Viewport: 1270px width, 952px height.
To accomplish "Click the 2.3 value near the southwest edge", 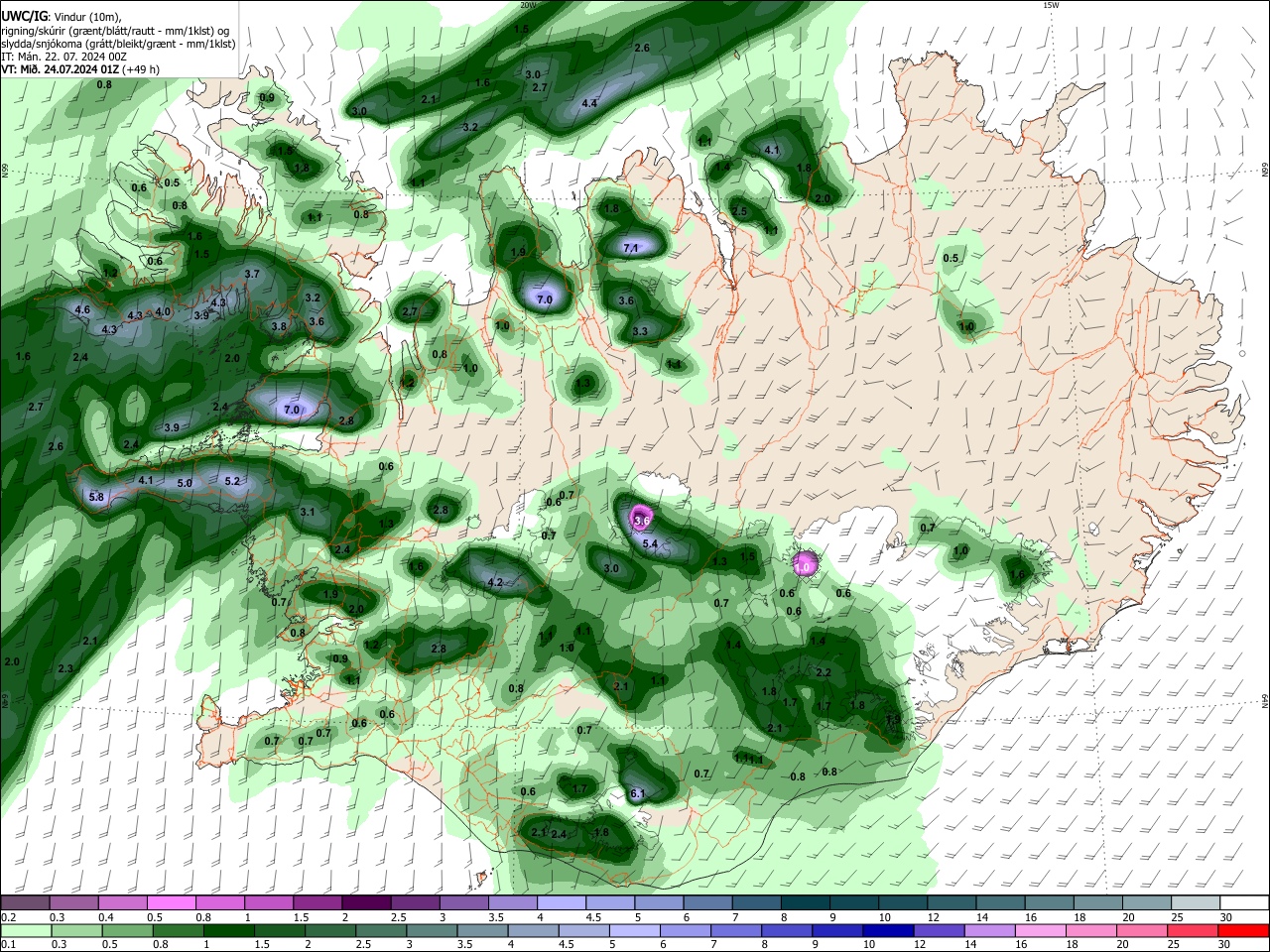I will pos(65,668).
